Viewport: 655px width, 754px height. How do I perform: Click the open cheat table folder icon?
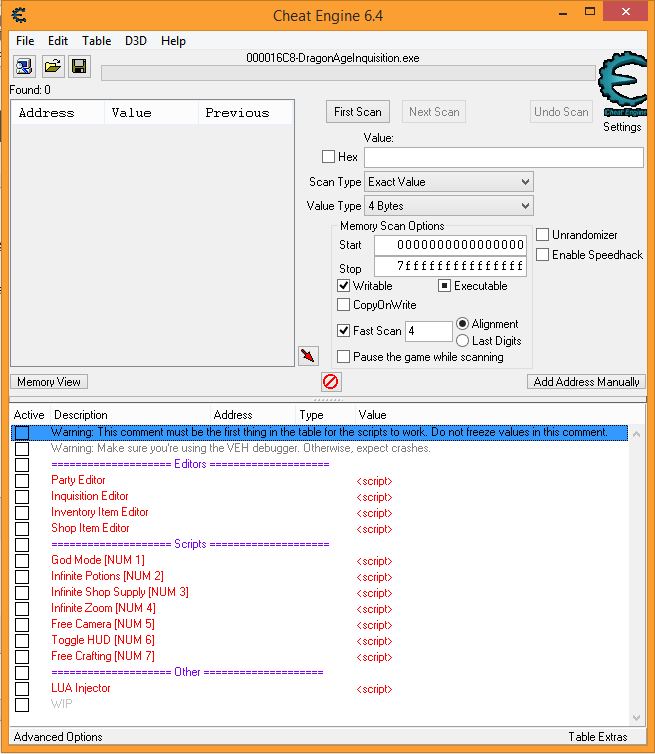(x=53, y=66)
